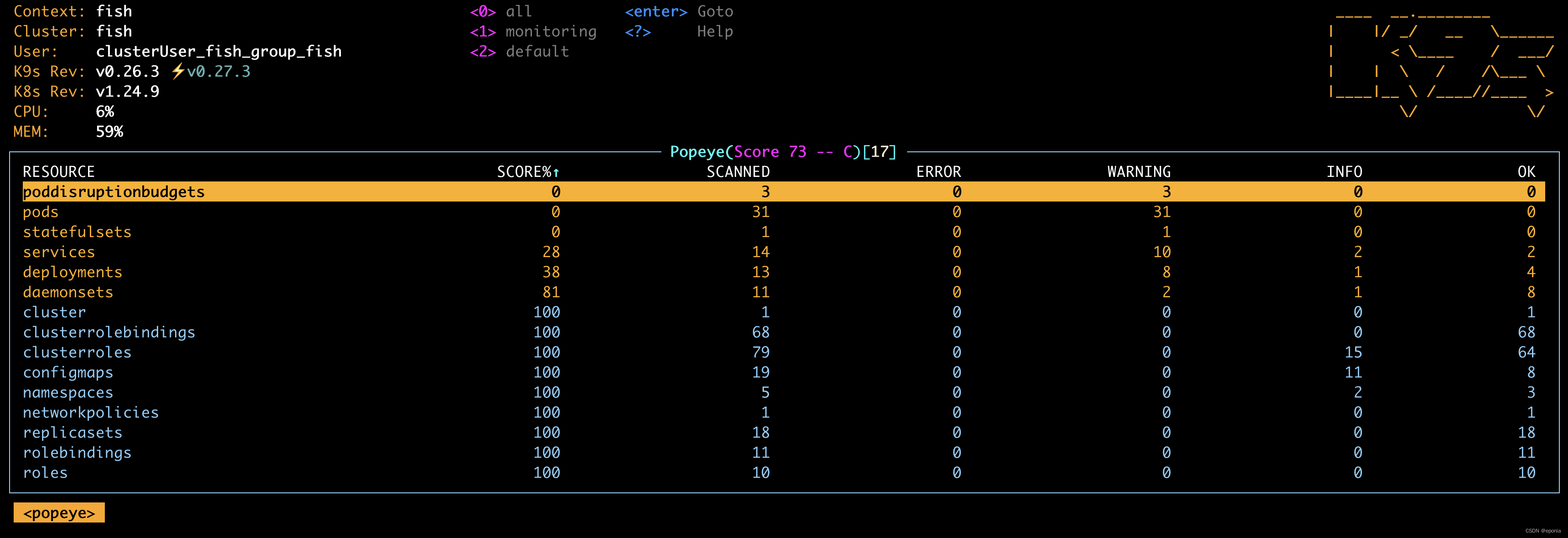Click the daemonsets score value 81

pyautogui.click(x=551, y=292)
